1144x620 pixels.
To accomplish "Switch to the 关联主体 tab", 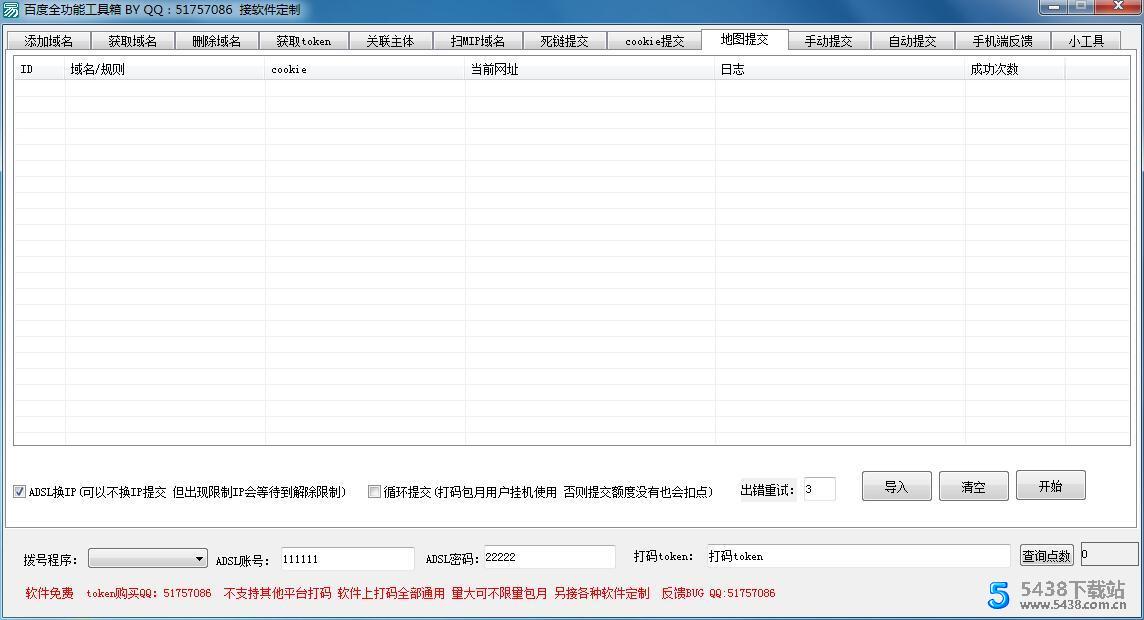I will click(390, 41).
